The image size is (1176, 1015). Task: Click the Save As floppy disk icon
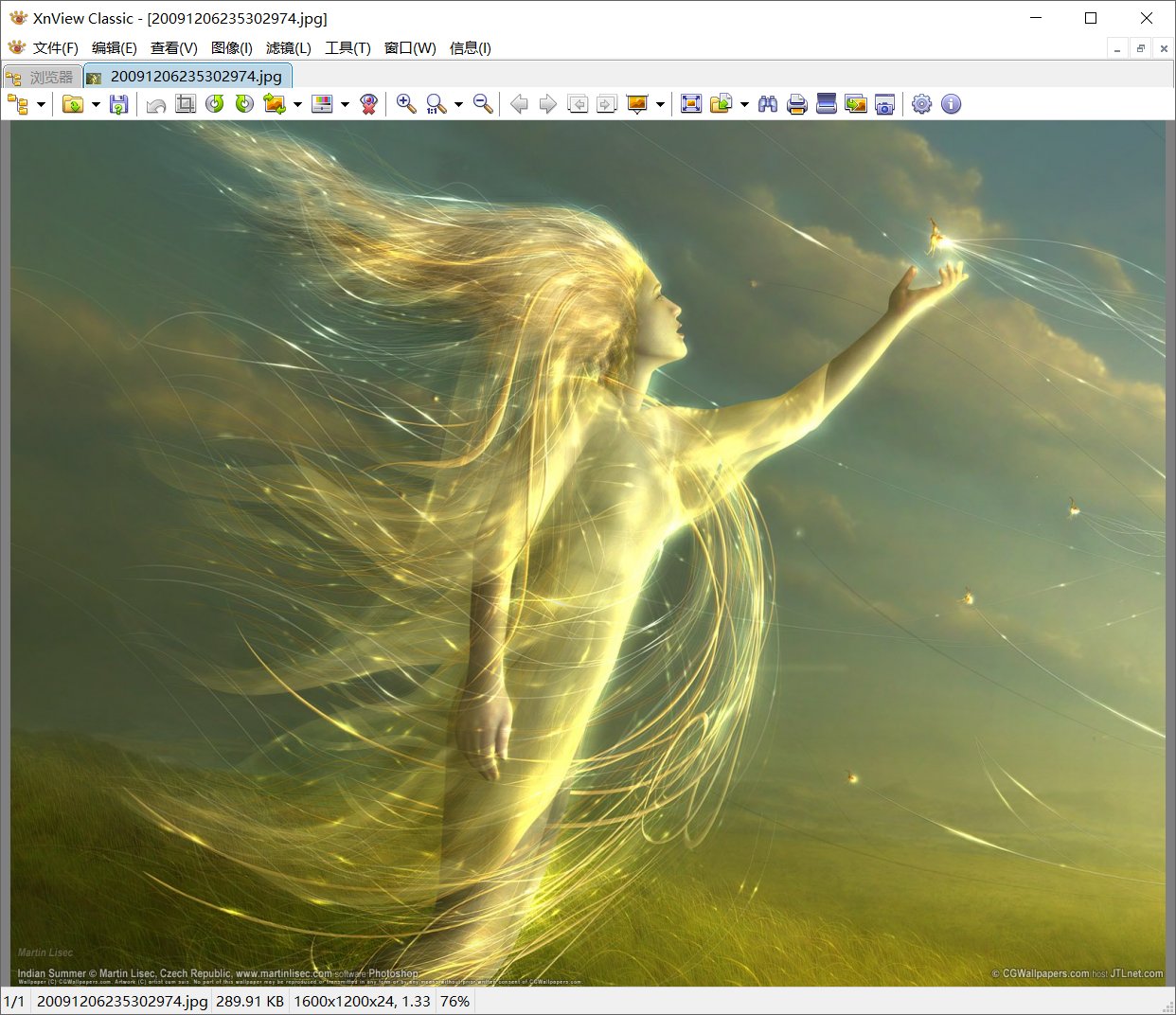[118, 104]
